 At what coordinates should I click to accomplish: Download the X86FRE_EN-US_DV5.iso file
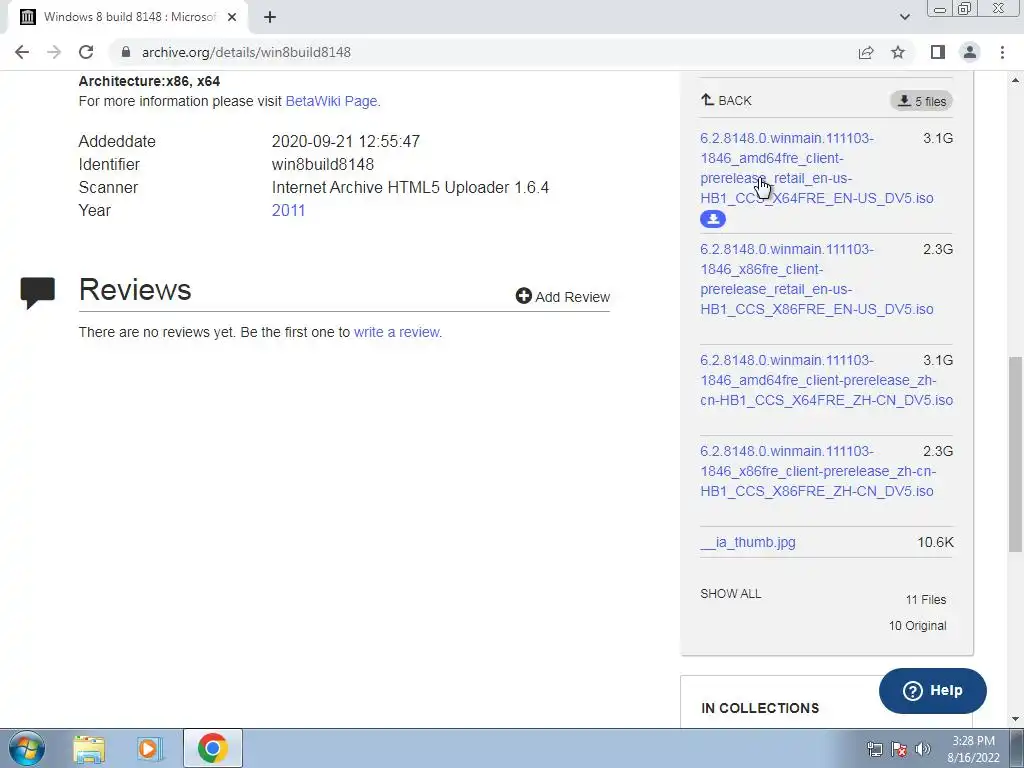tap(816, 279)
